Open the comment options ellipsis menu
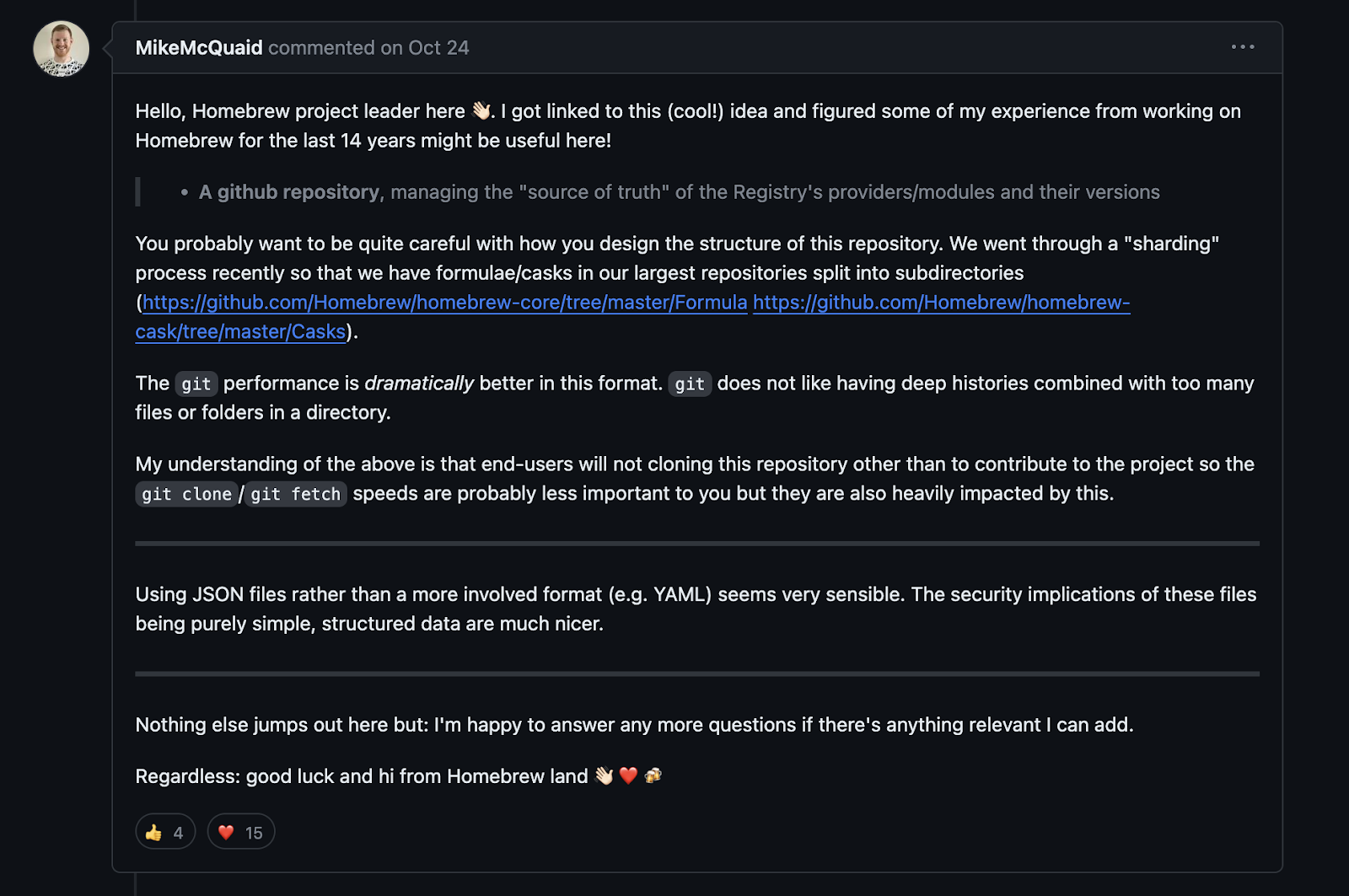1349x896 pixels. (1243, 47)
